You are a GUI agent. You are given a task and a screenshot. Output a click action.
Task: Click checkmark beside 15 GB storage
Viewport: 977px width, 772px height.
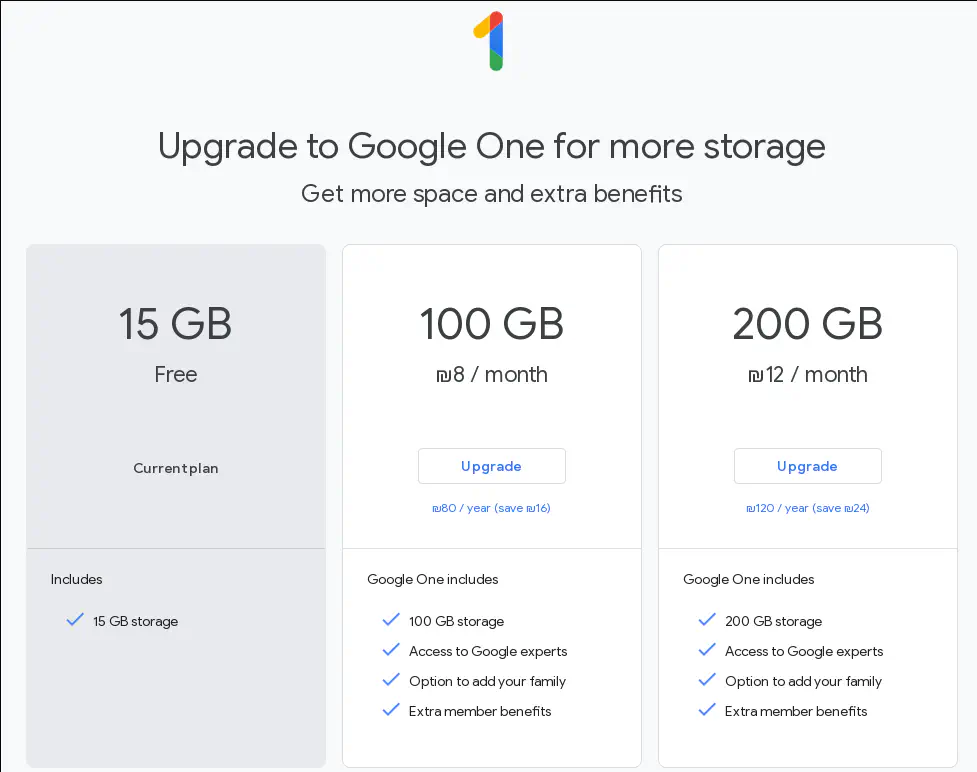coord(75,620)
